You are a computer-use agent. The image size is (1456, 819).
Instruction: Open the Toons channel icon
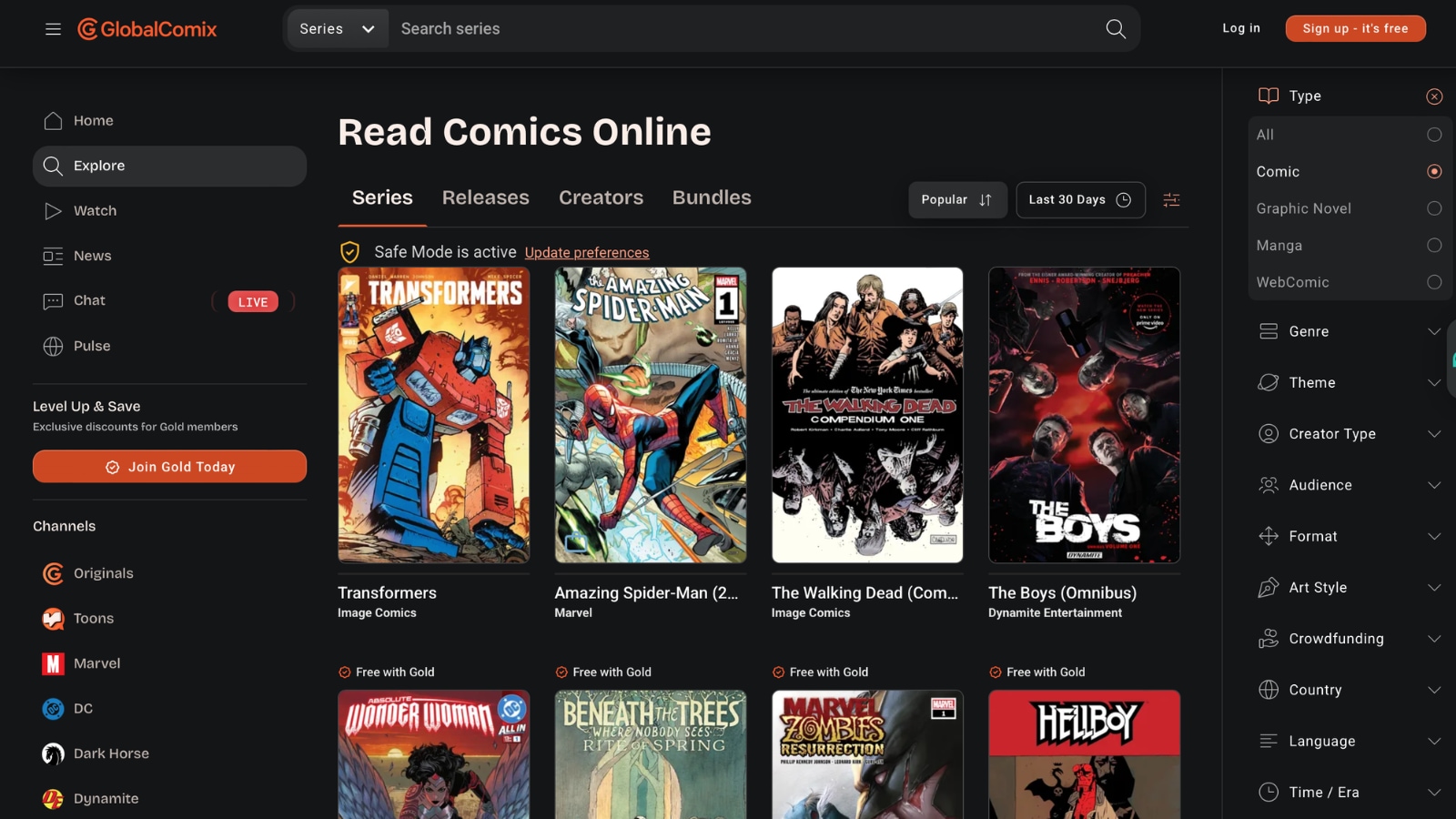(53, 619)
